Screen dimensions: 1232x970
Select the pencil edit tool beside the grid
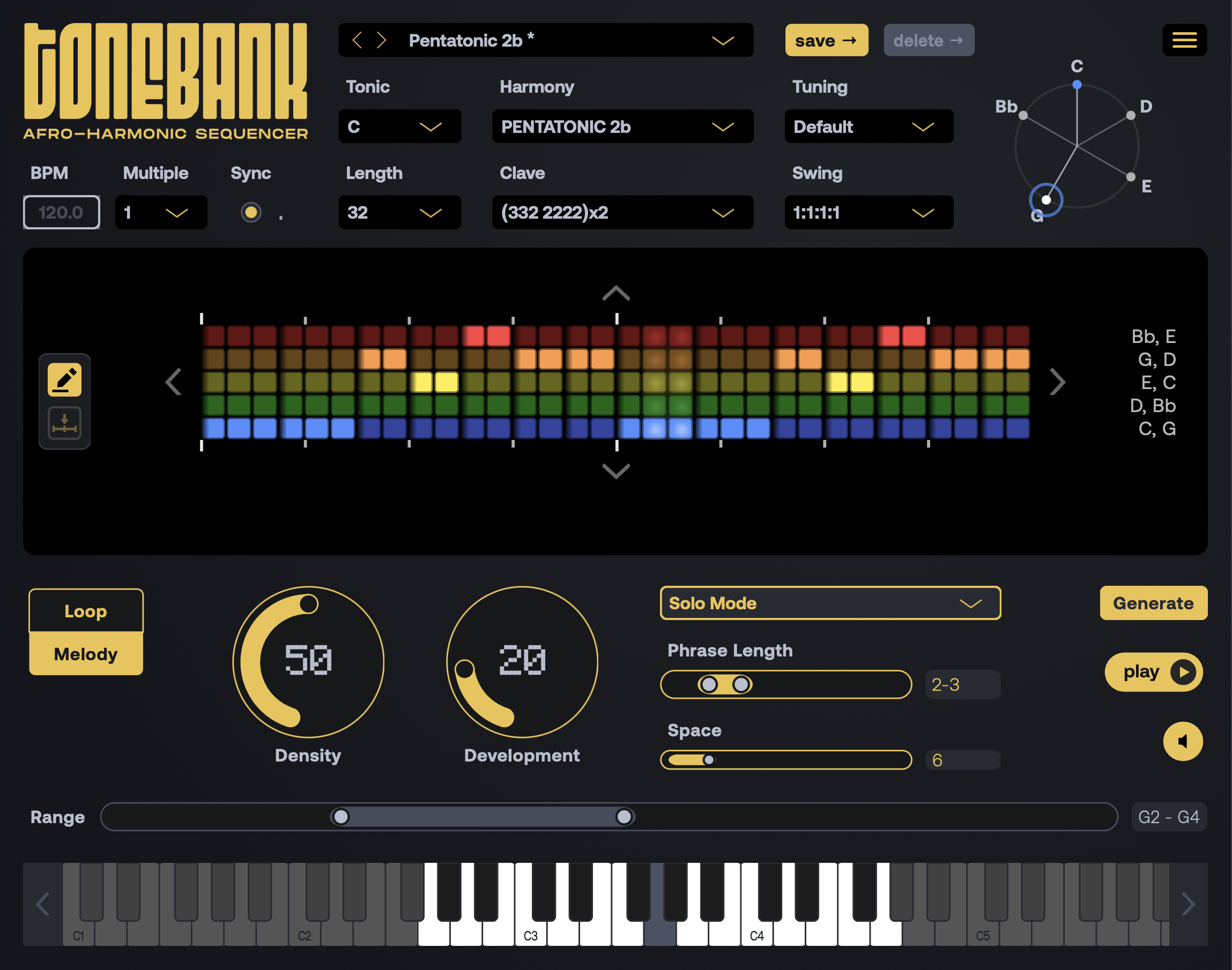(64, 378)
